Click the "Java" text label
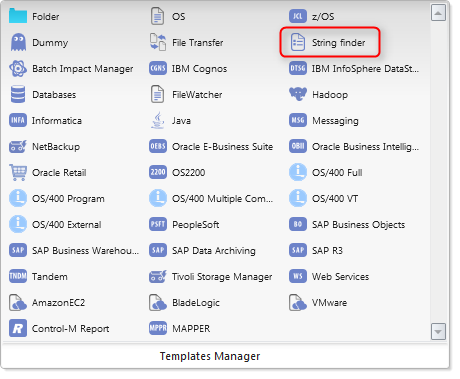The width and height of the screenshot is (460, 379). [181, 121]
